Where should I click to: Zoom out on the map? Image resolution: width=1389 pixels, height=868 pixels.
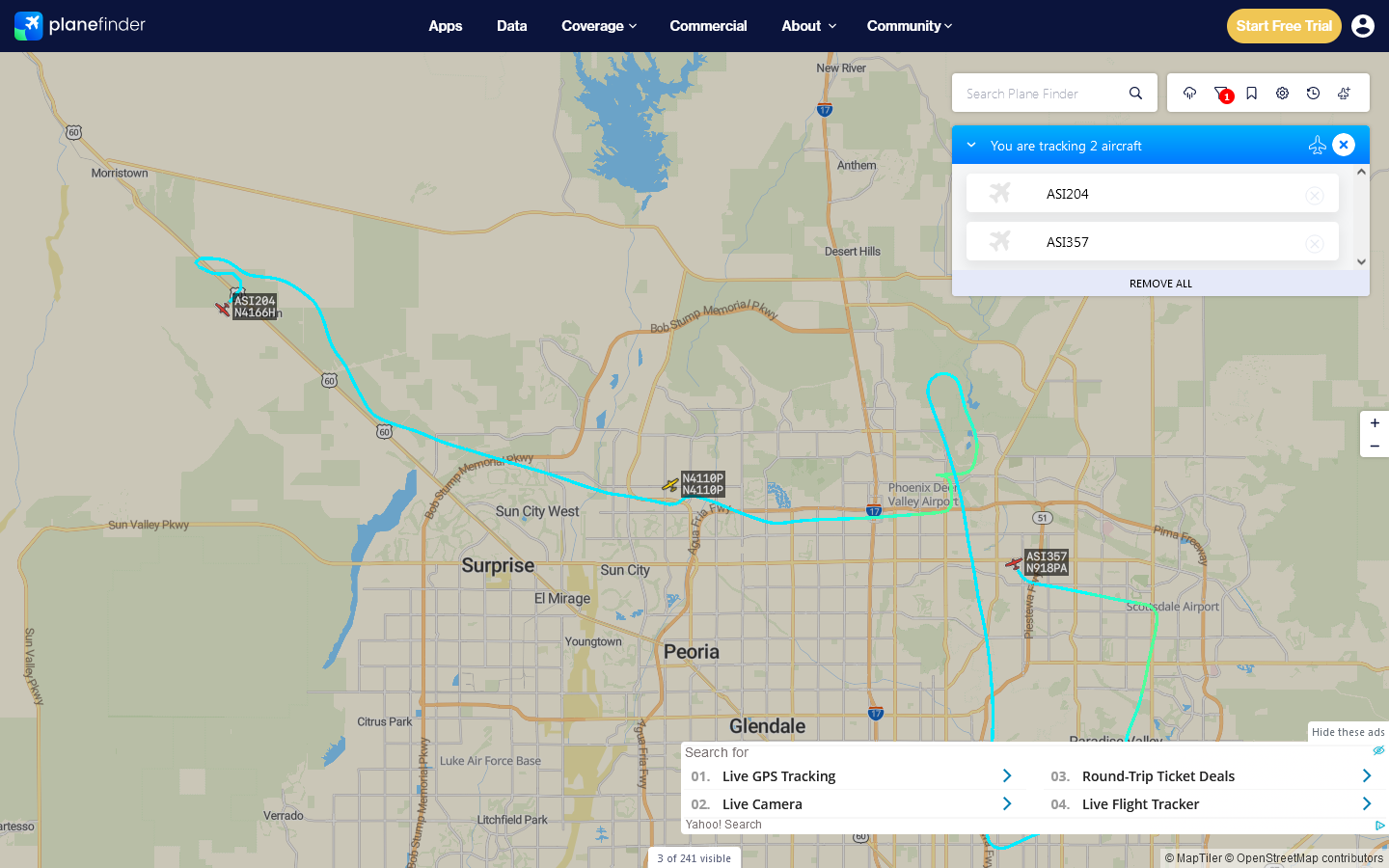coord(1375,446)
